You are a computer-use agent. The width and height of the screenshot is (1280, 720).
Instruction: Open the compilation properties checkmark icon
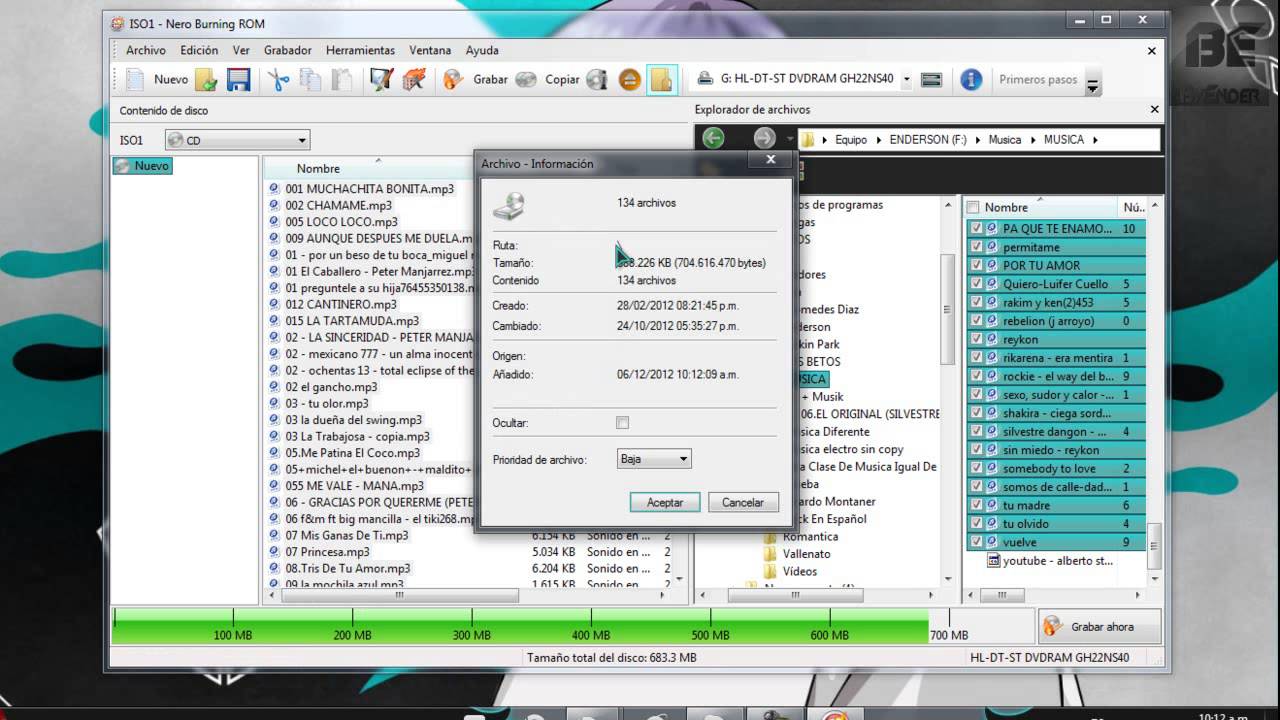381,80
